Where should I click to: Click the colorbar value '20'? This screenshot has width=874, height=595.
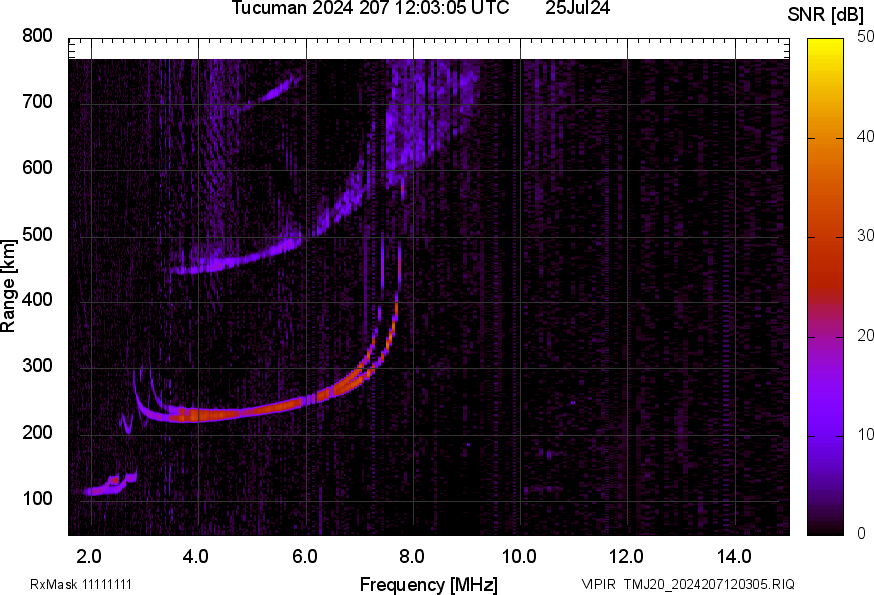tap(865, 335)
